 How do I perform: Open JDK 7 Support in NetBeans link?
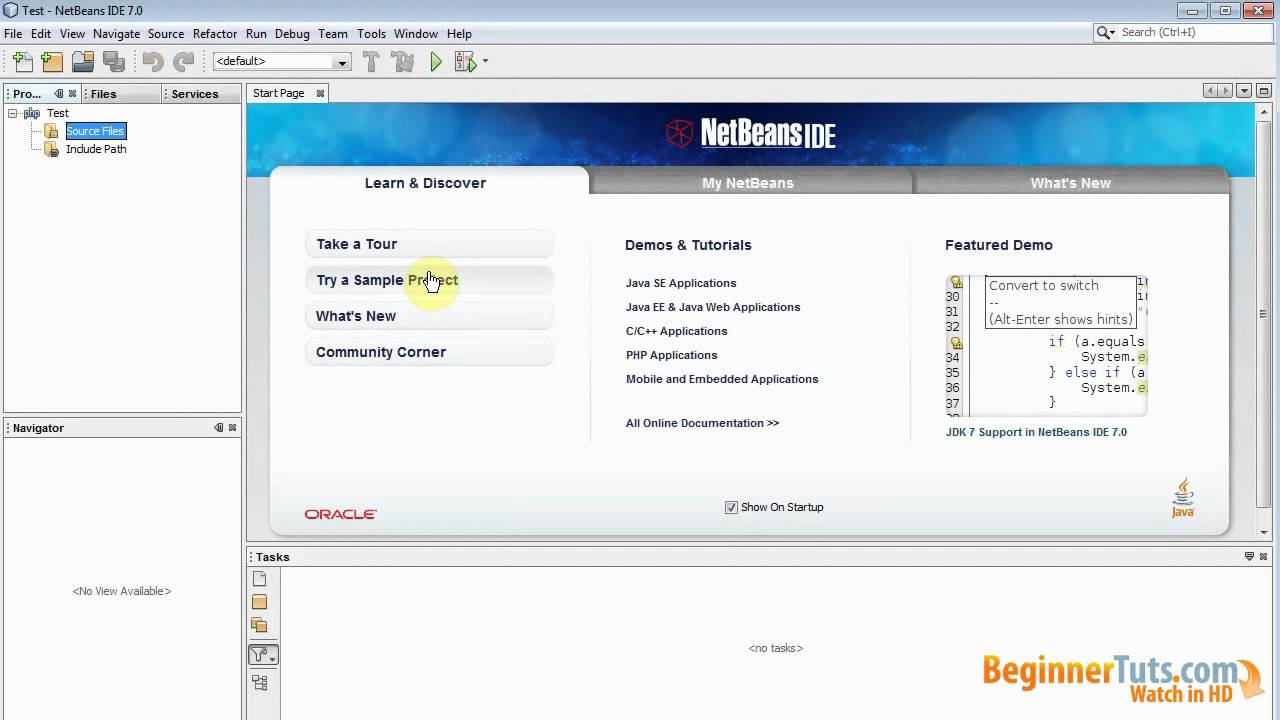point(1036,432)
